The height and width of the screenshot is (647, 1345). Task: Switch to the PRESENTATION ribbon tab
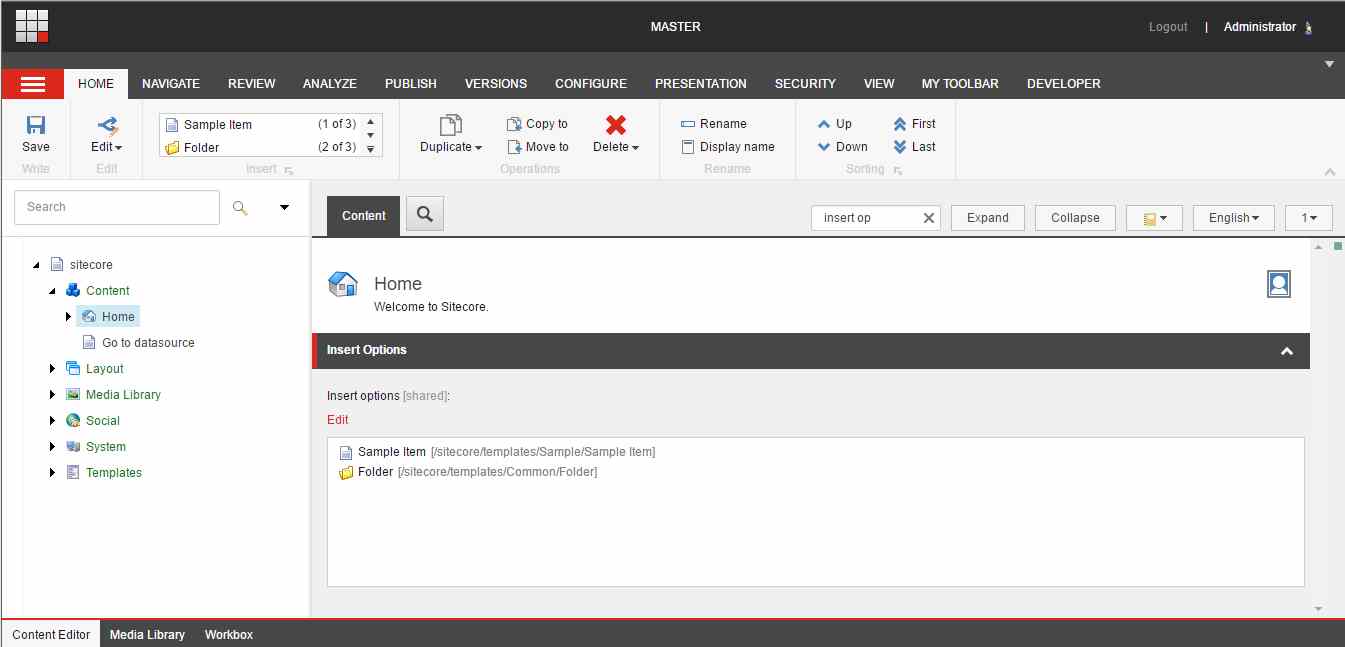coord(701,84)
